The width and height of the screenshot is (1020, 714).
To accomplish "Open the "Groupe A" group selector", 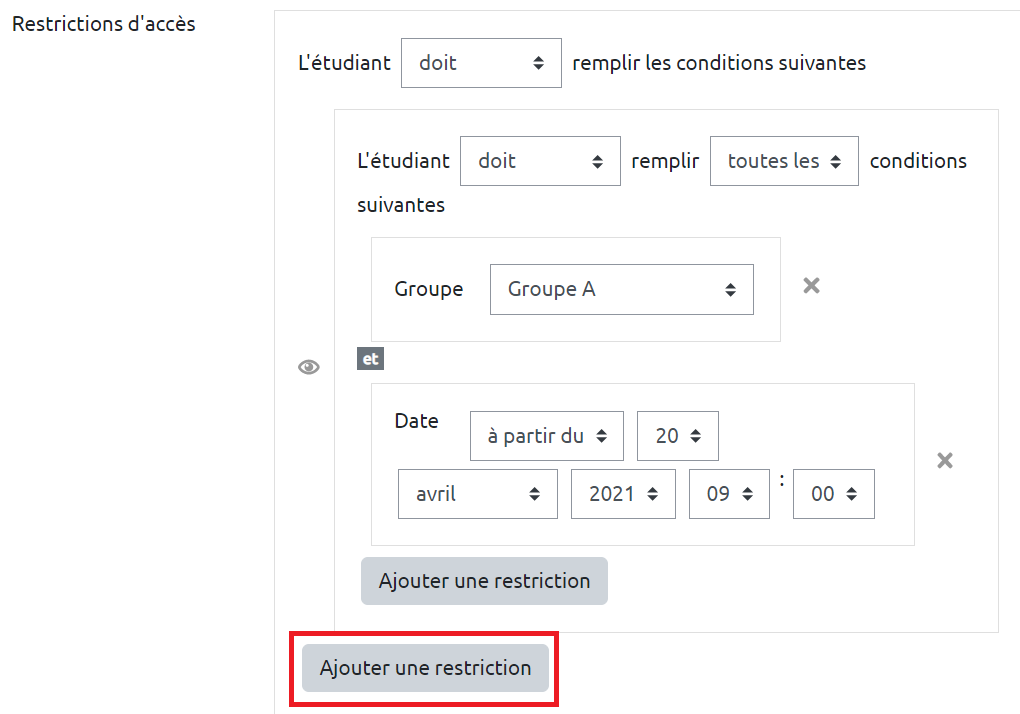I will click(621, 289).
